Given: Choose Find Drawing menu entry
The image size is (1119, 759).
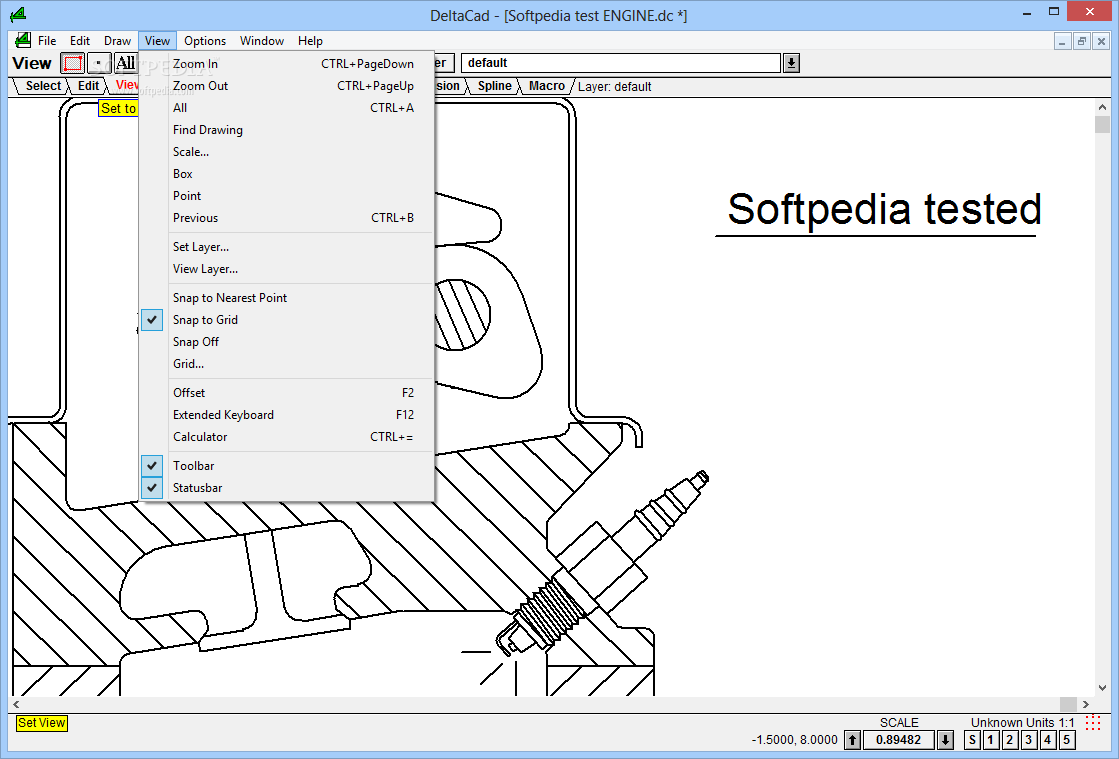Looking at the screenshot, I should click(287, 130).
